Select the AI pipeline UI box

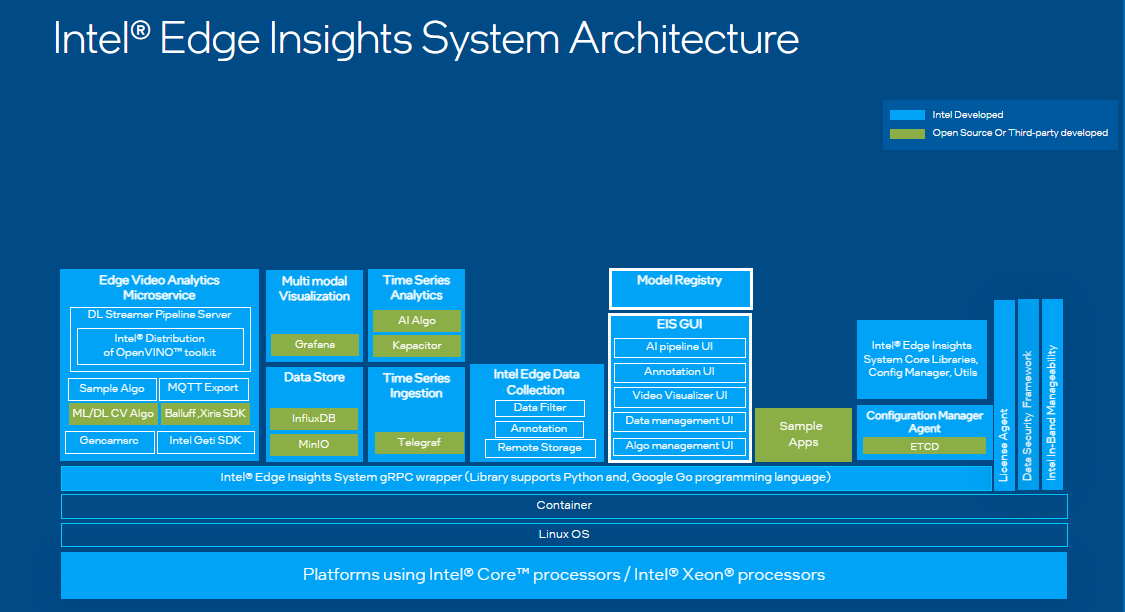(x=679, y=347)
